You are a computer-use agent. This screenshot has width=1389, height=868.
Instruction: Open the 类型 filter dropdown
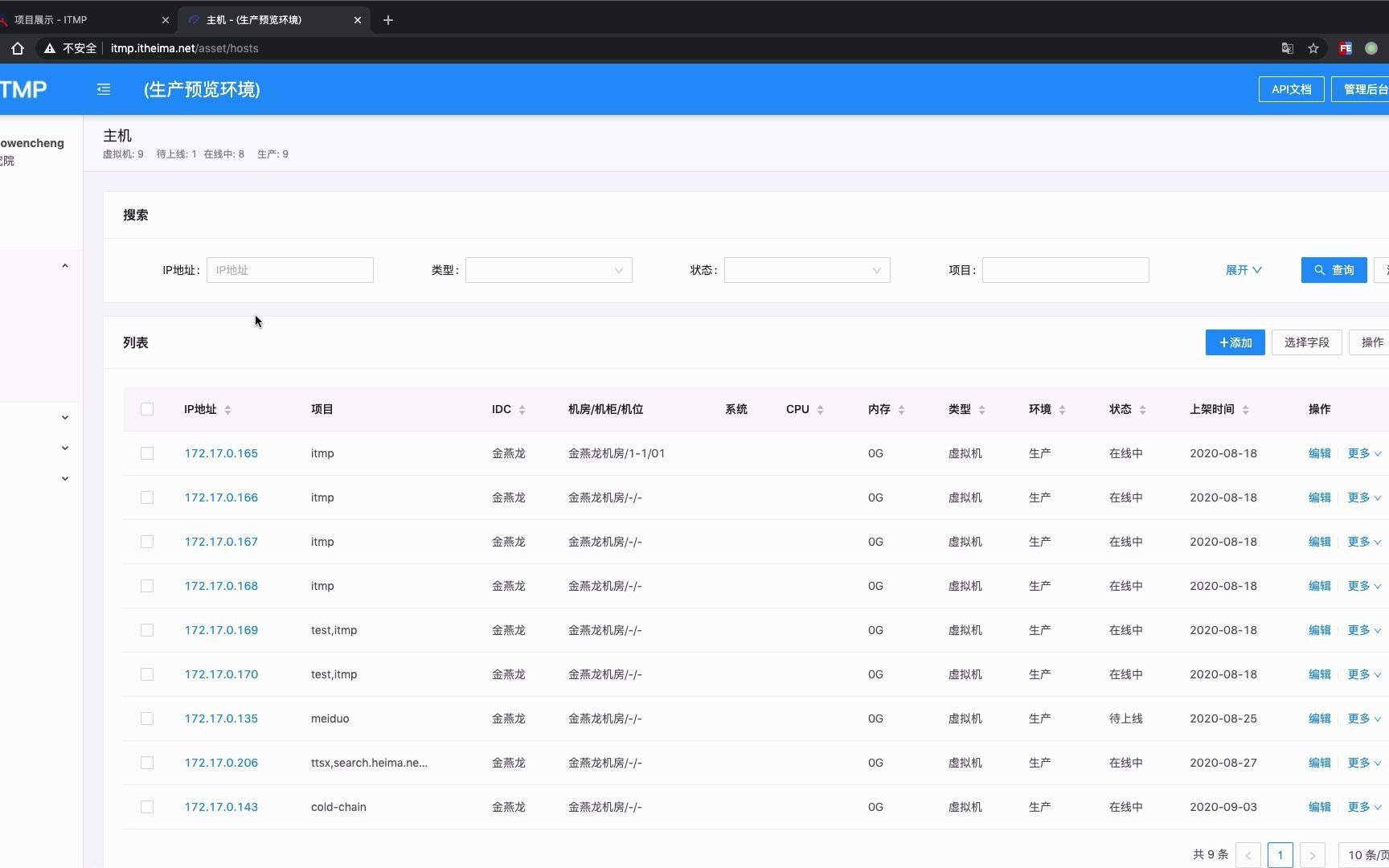[549, 270]
